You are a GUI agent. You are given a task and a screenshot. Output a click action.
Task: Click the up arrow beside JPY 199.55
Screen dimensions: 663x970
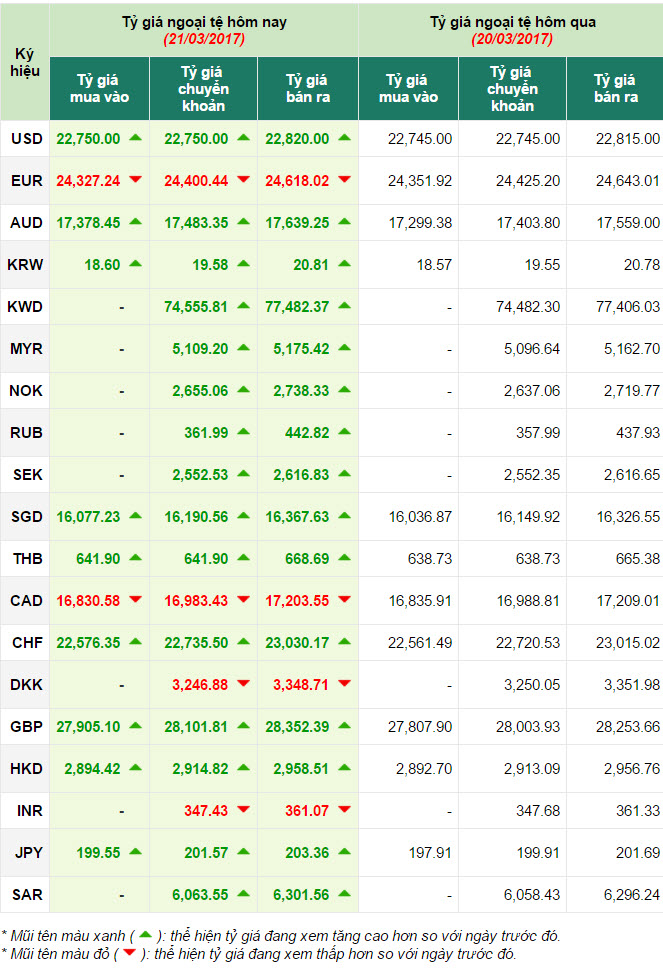coord(135,852)
